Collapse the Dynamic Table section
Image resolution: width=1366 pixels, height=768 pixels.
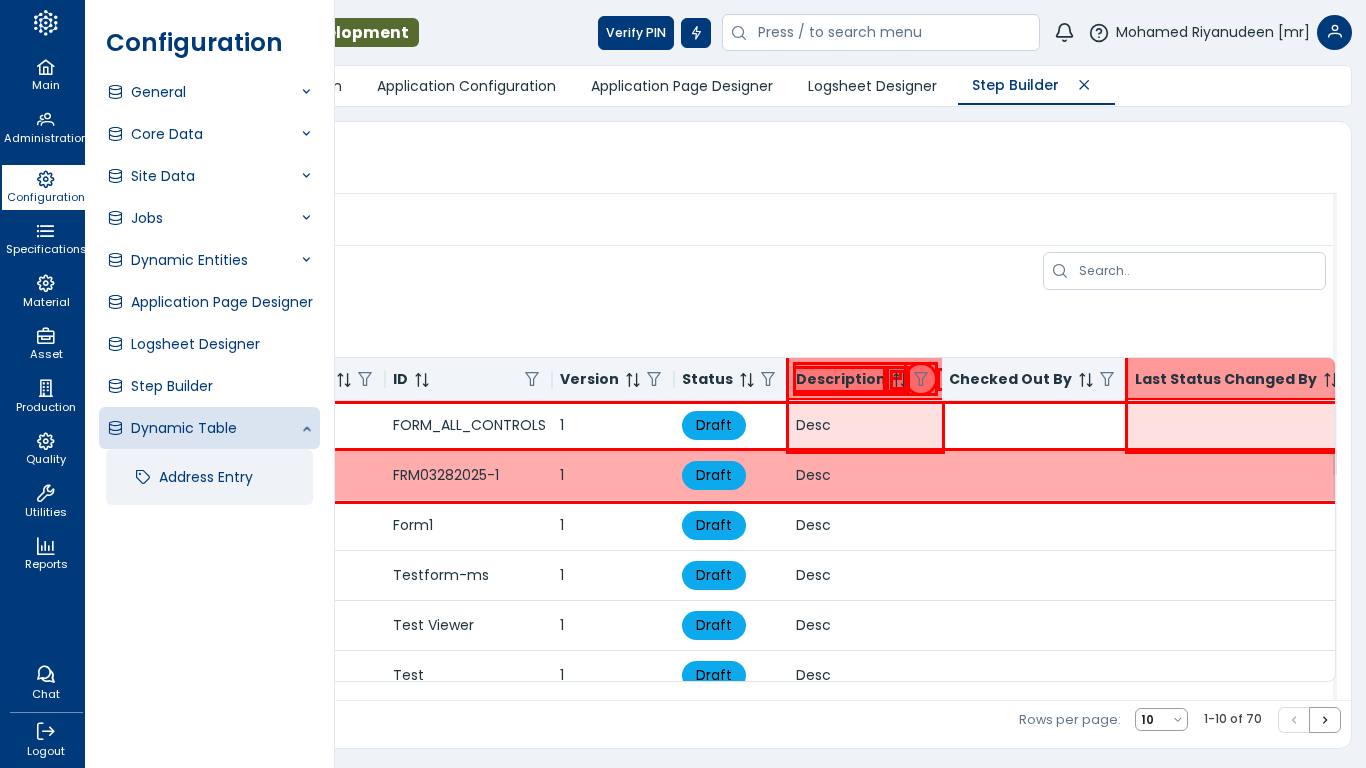[x=306, y=428]
